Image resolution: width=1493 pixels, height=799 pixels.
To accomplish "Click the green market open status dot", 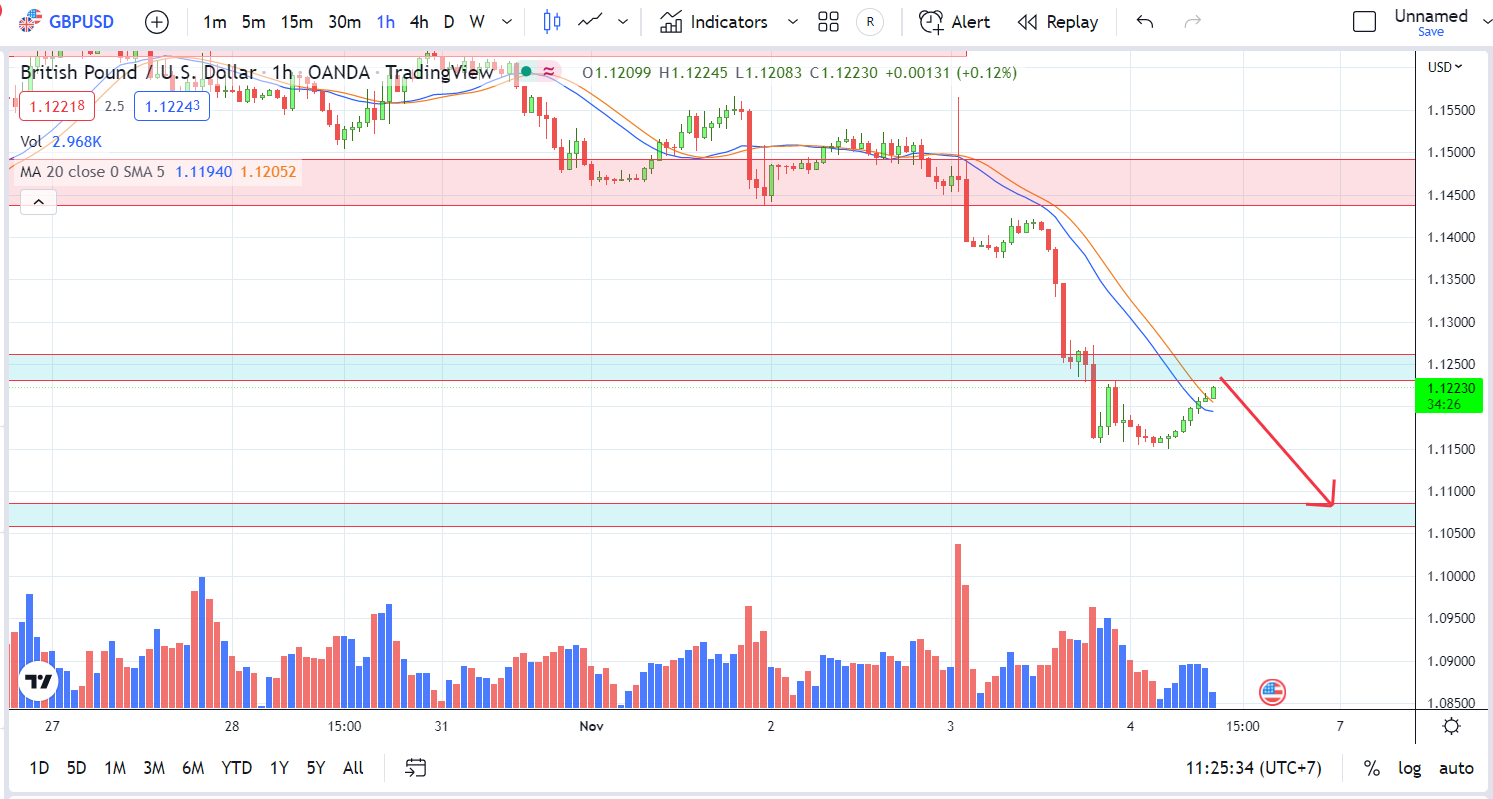I will click(x=526, y=71).
